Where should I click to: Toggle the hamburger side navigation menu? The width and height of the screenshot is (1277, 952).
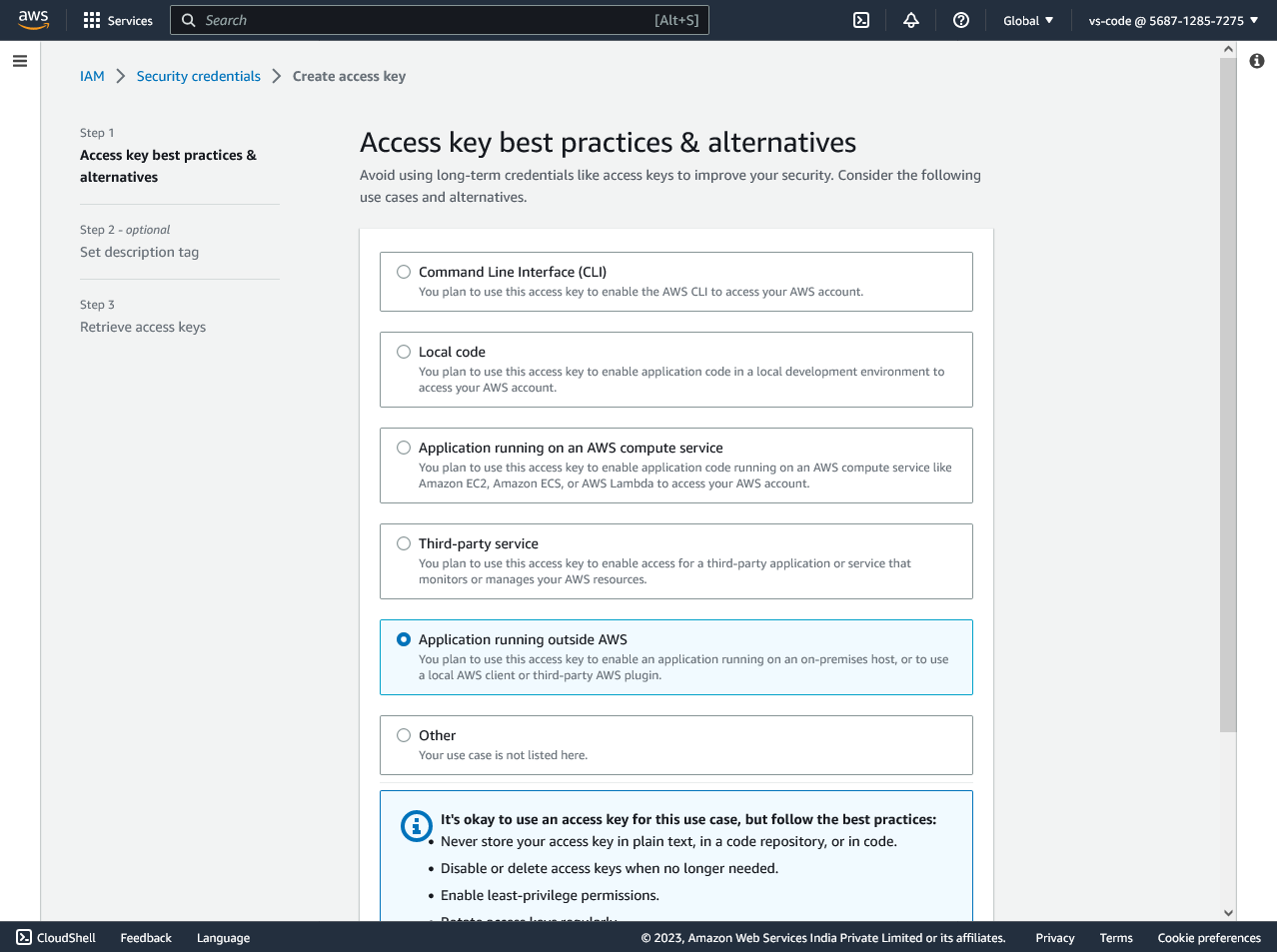pyautogui.click(x=20, y=61)
